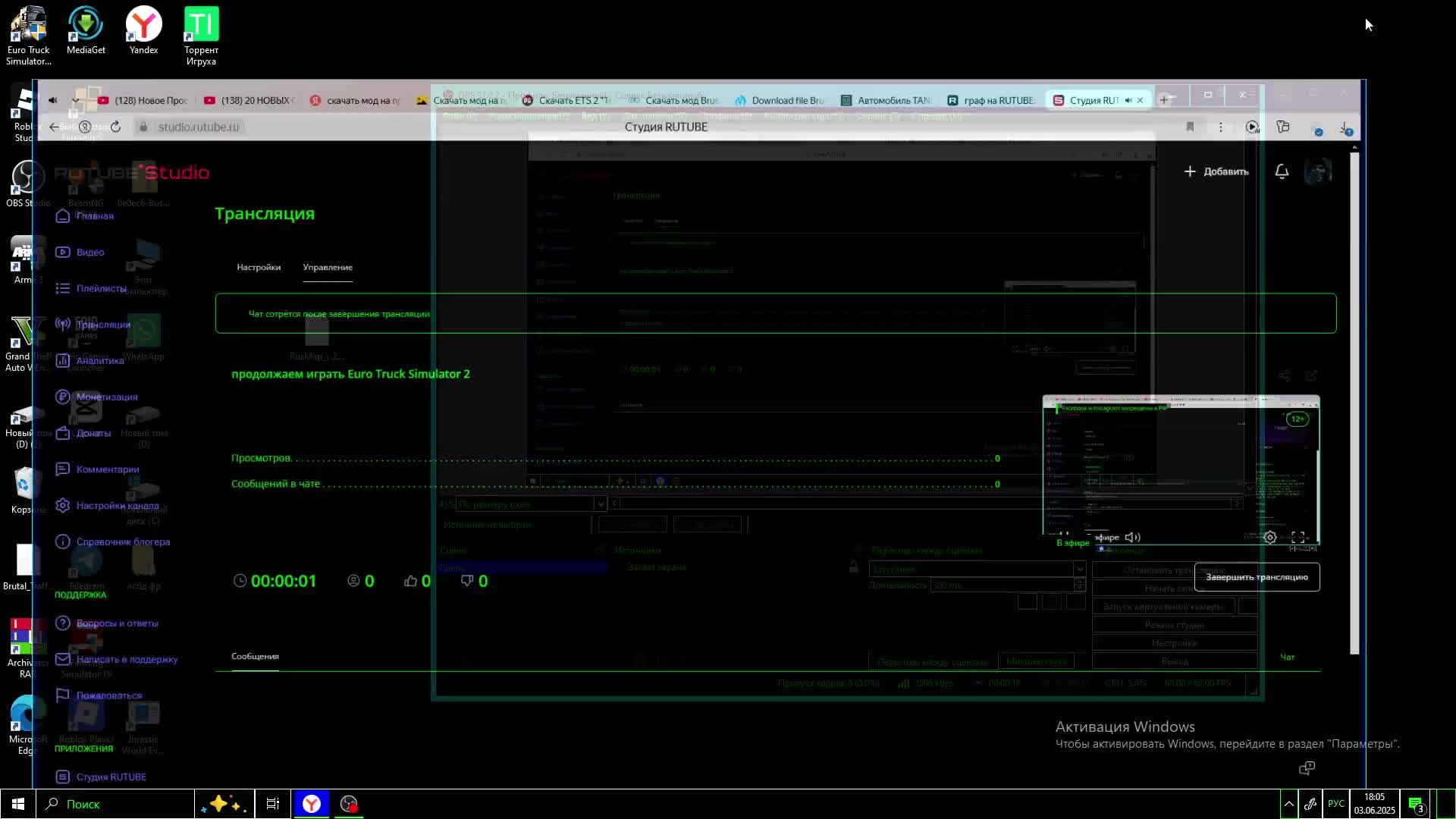
Task: Click the studio.rutube.ru address field
Action: tap(199, 127)
